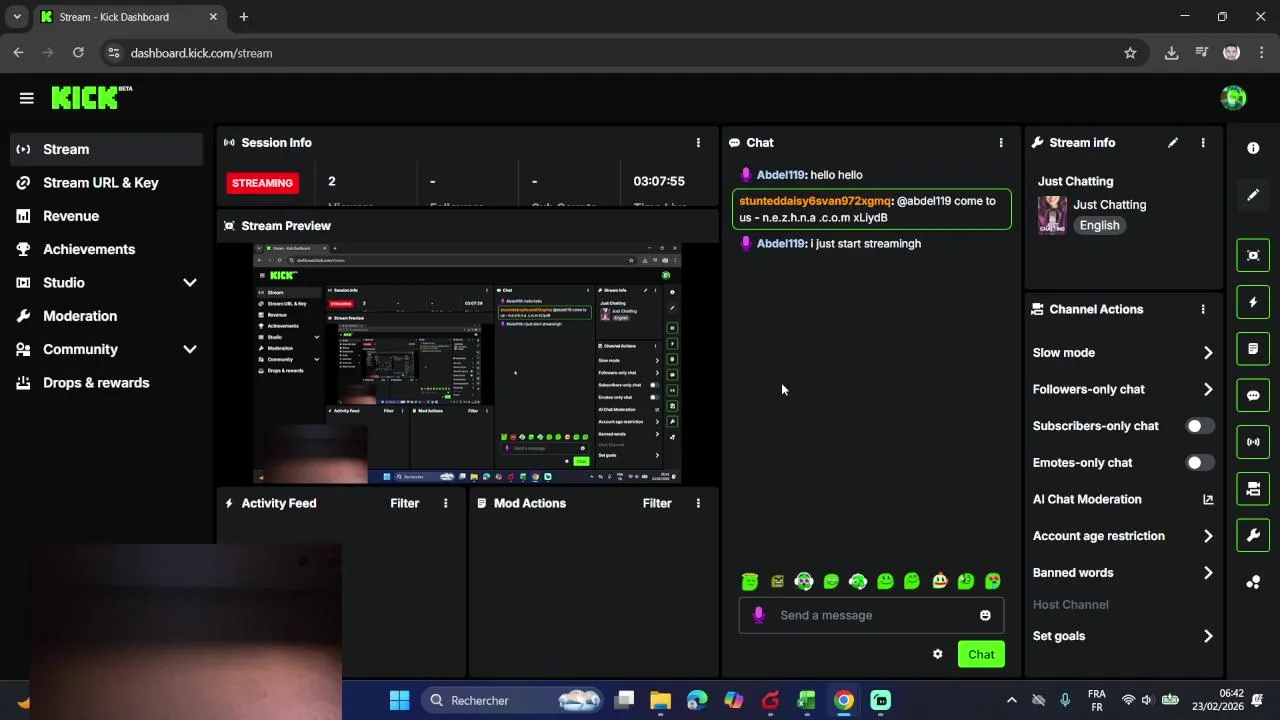Image resolution: width=1280 pixels, height=720 pixels.
Task: Open Account age restriction arrow
Action: coord(1208,536)
